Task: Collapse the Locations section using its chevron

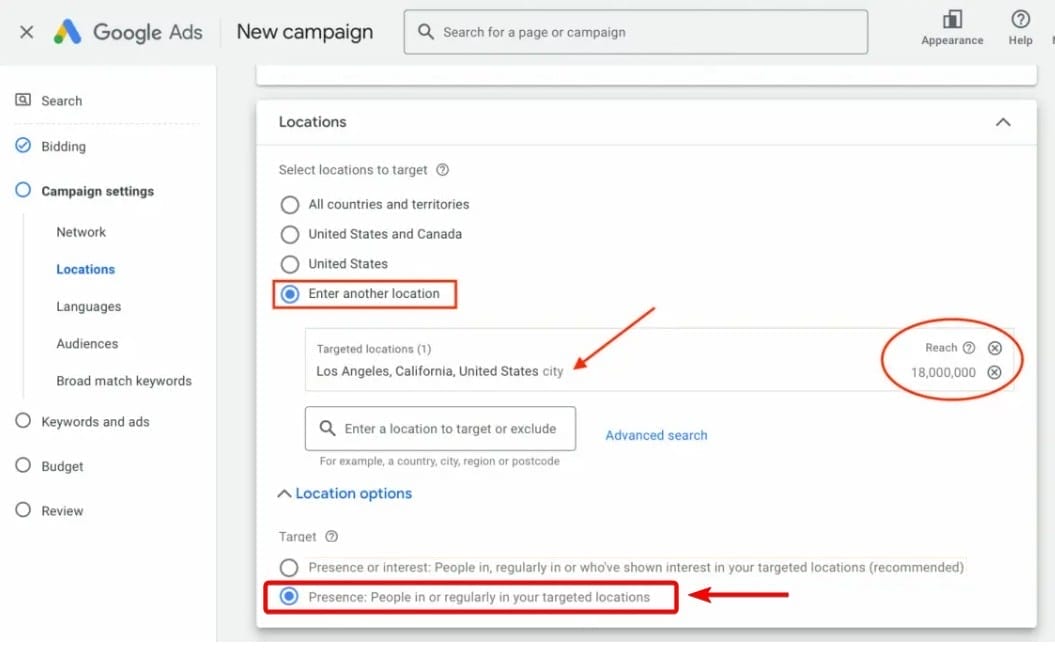Action: [x=1003, y=121]
